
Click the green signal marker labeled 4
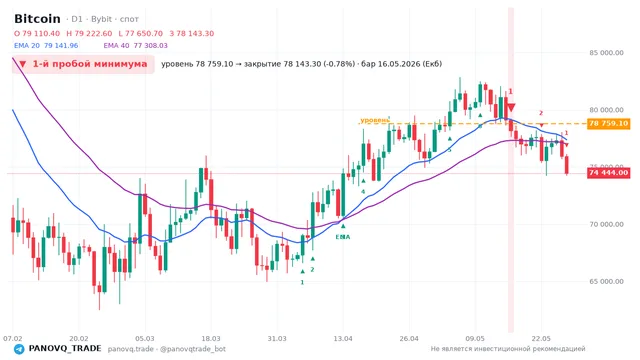pyautogui.click(x=363, y=181)
